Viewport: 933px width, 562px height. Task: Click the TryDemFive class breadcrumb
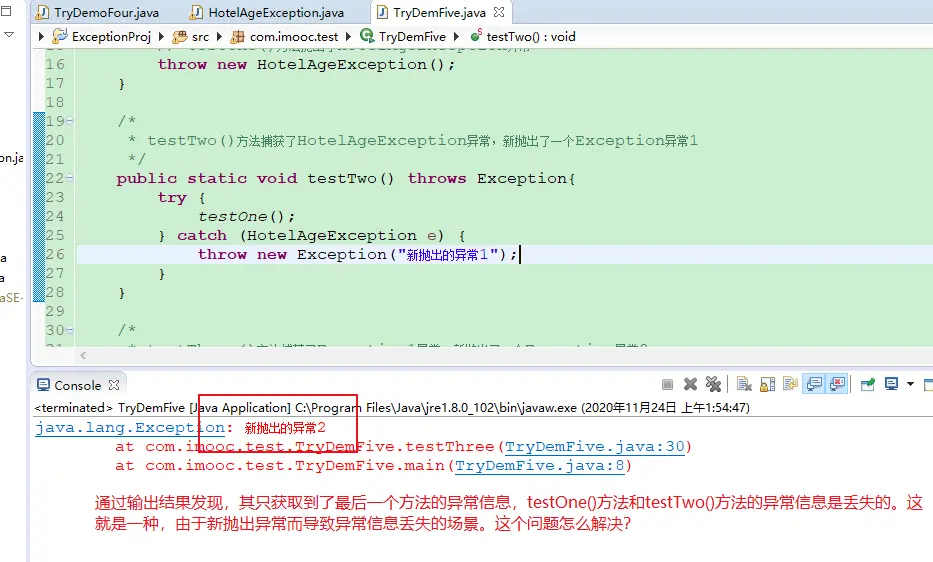point(412,37)
